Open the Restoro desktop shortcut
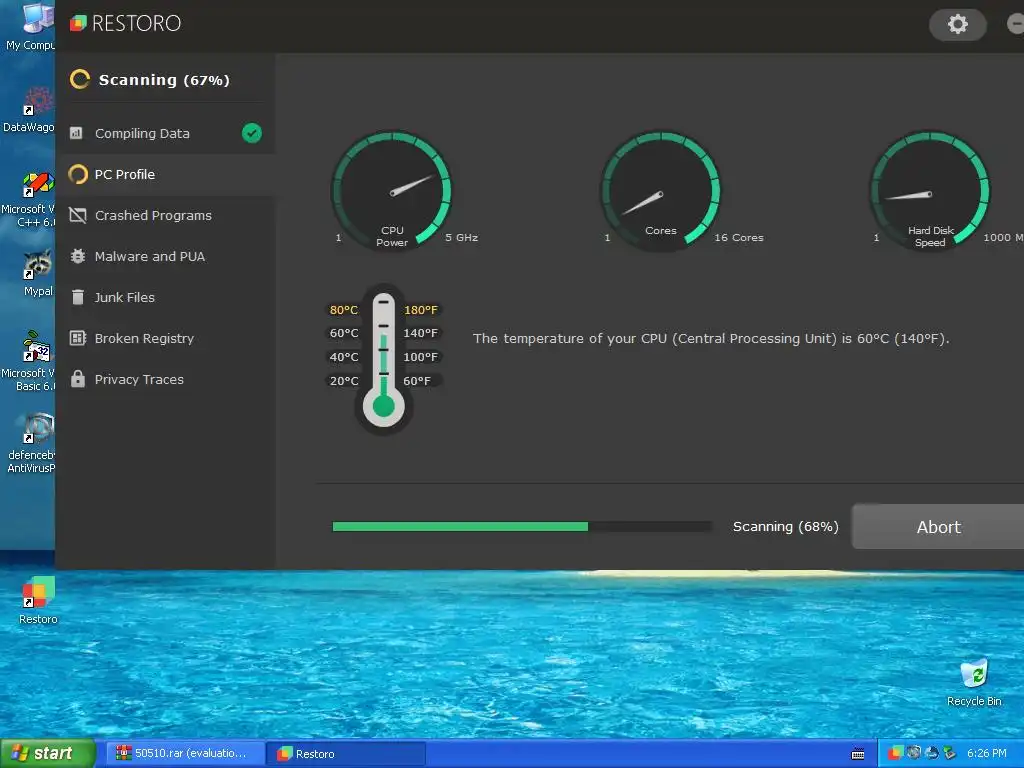This screenshot has width=1024, height=768. point(38,601)
